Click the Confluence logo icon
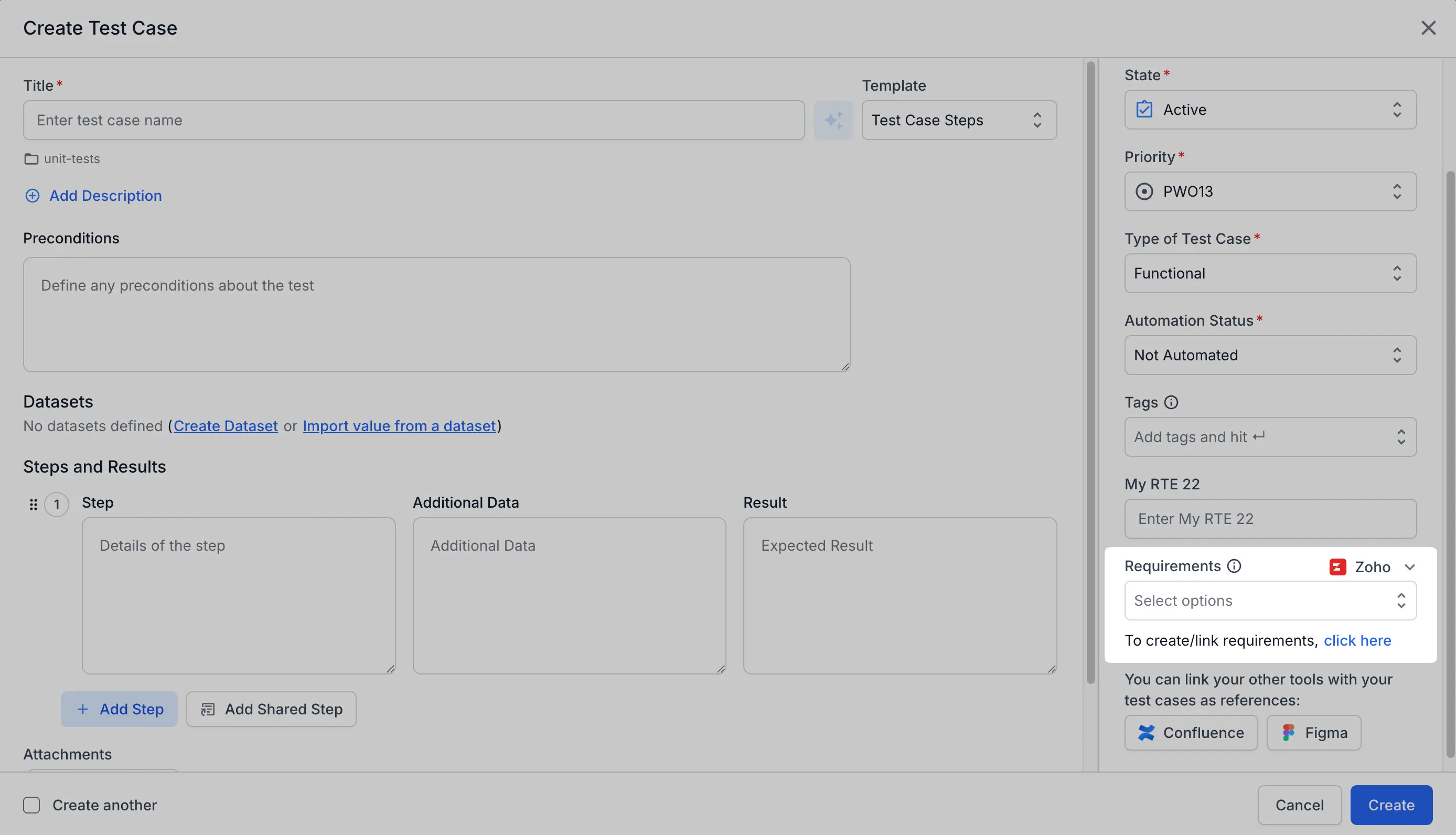This screenshot has width=1456, height=835. coord(1146,733)
